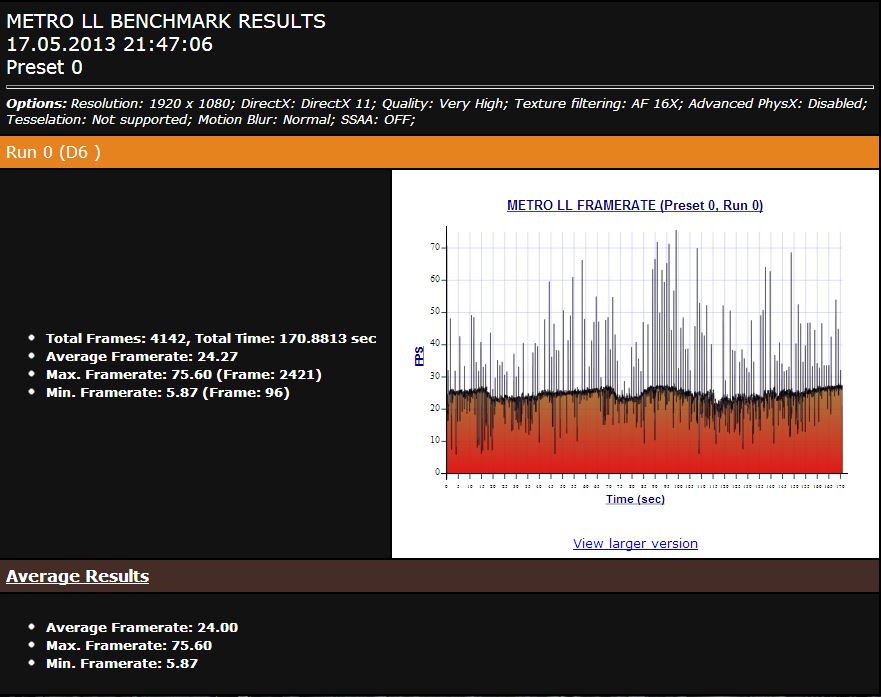The height and width of the screenshot is (697, 881).
Task: Click the Preset 0 heading
Action: click(44, 67)
